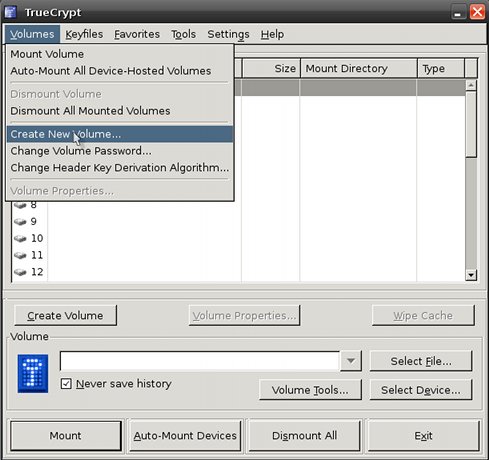
Task: Click the Auto-Mount Devices button
Action: point(185,435)
